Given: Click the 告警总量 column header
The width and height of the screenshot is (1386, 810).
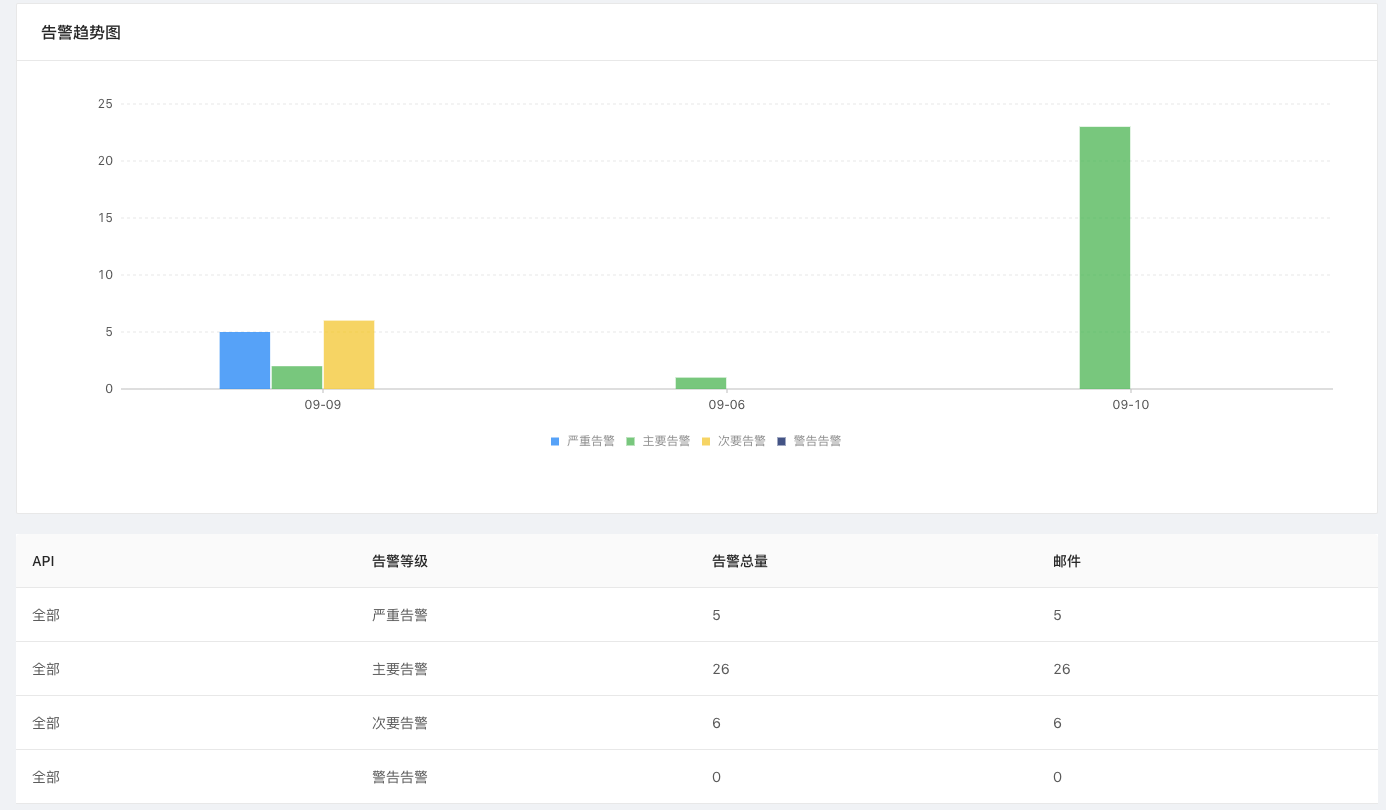Looking at the screenshot, I should [x=740, y=561].
